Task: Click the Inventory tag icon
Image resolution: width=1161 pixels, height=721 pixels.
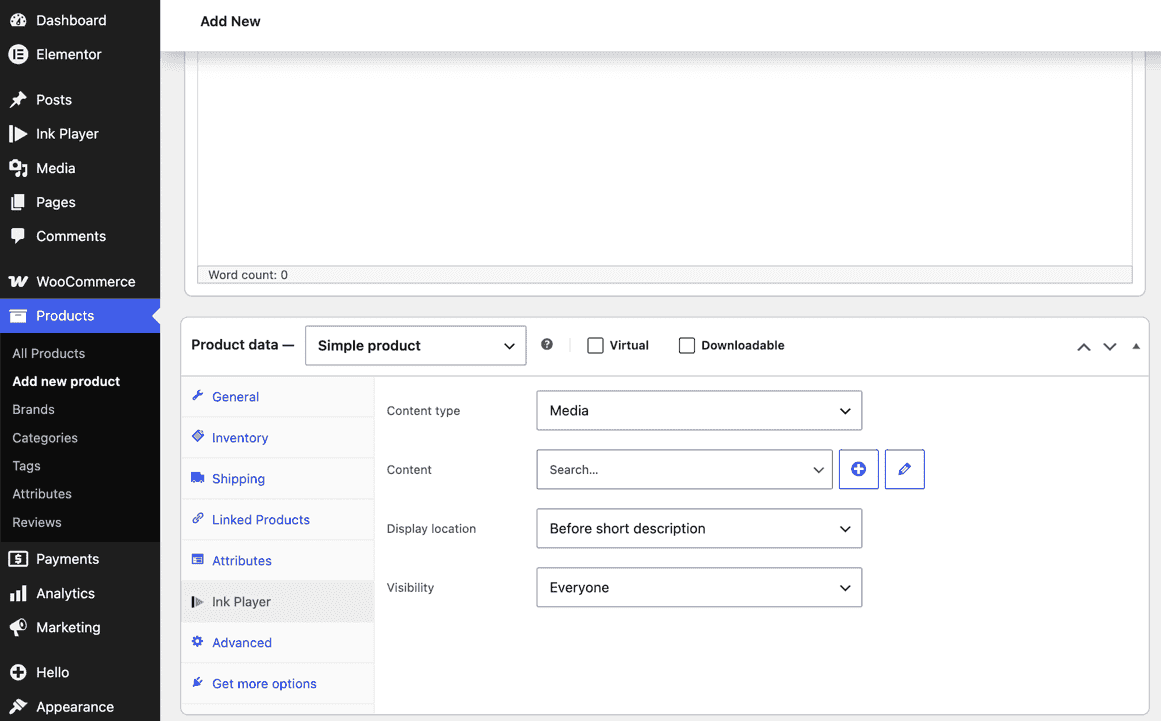Action: click(198, 436)
